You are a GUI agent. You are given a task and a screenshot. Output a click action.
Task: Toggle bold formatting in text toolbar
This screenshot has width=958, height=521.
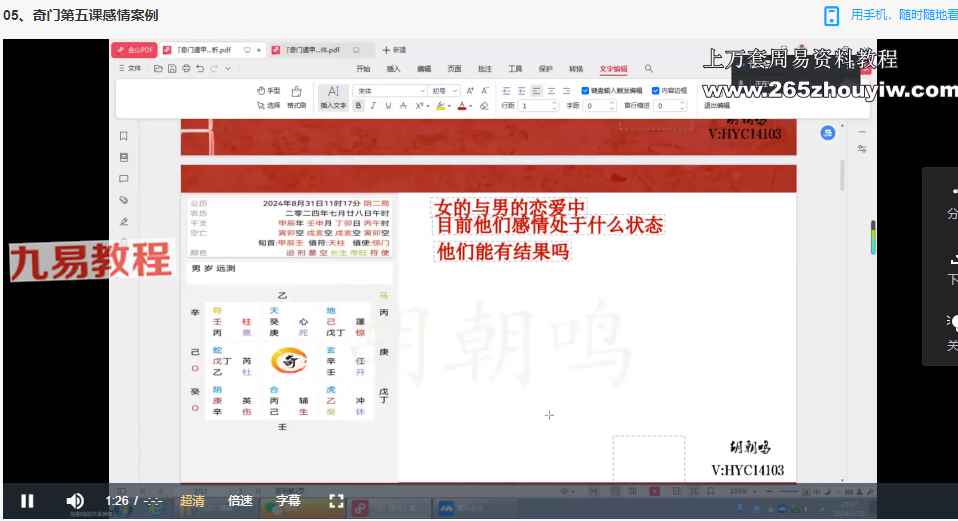359,105
